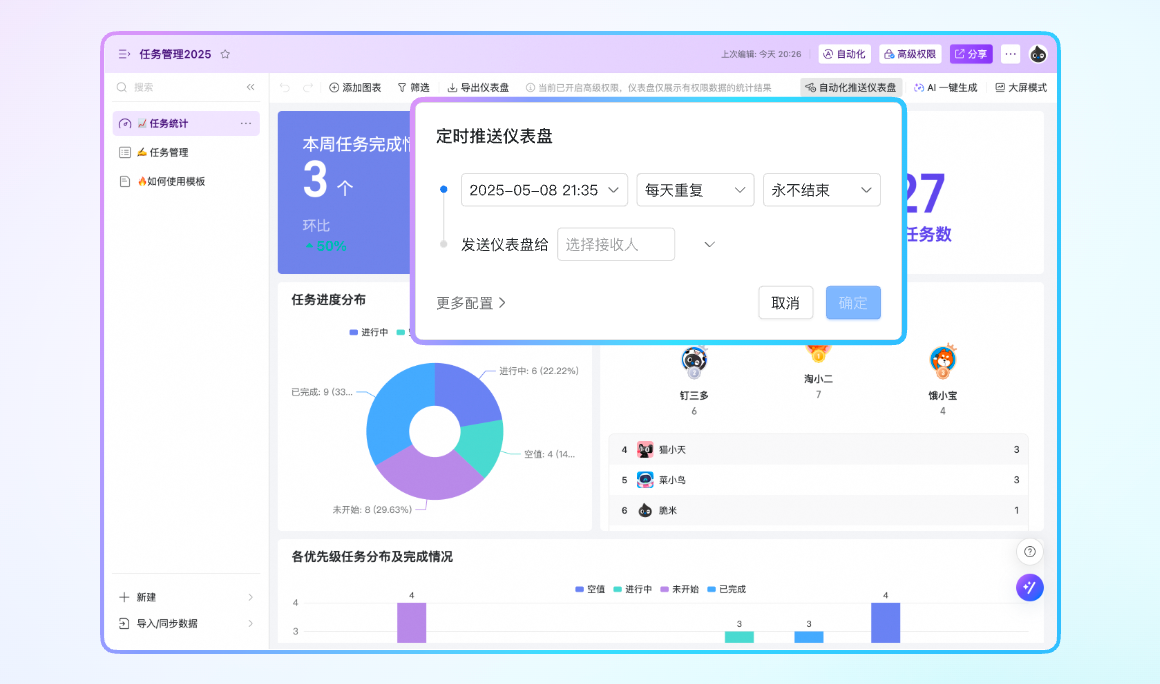Viewport: 1160px width, 684px height.
Task: Select 任务管理 in sidebar
Action: pyautogui.click(x=186, y=152)
